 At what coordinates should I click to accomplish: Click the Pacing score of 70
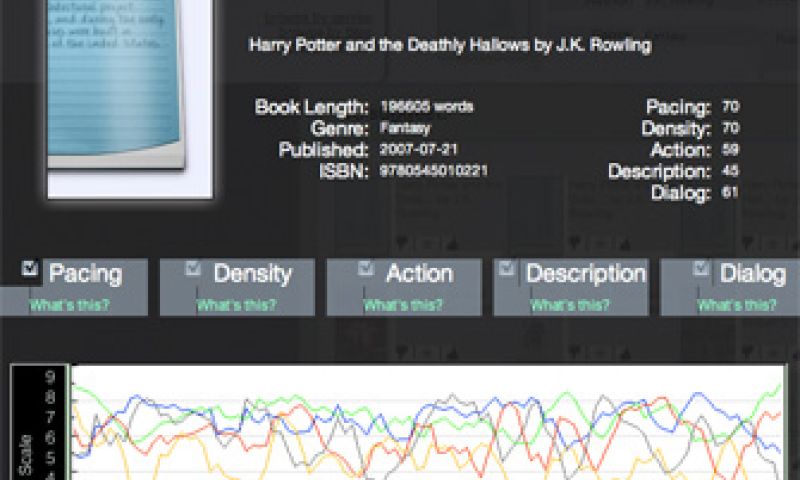(x=729, y=106)
